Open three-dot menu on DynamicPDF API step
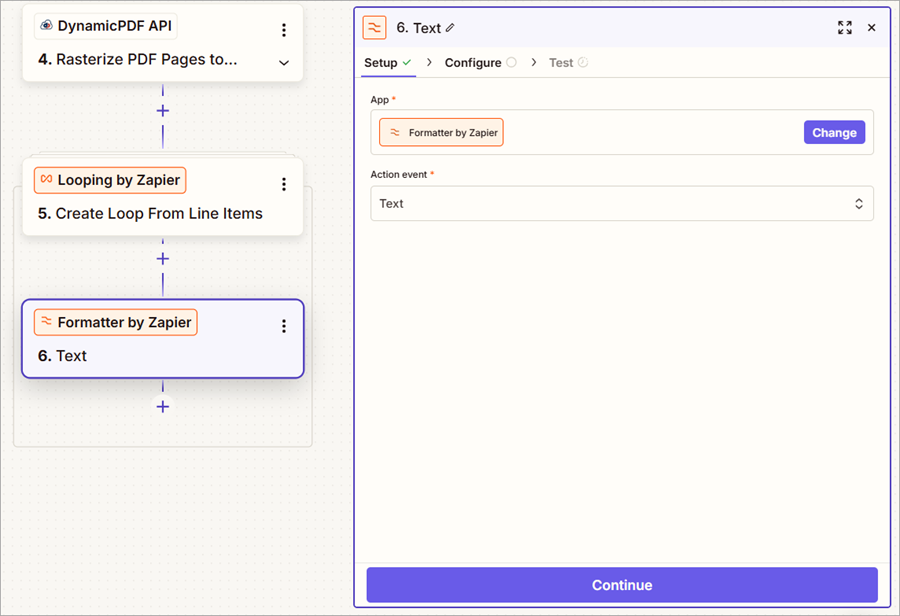This screenshot has width=900, height=616. coord(284,30)
